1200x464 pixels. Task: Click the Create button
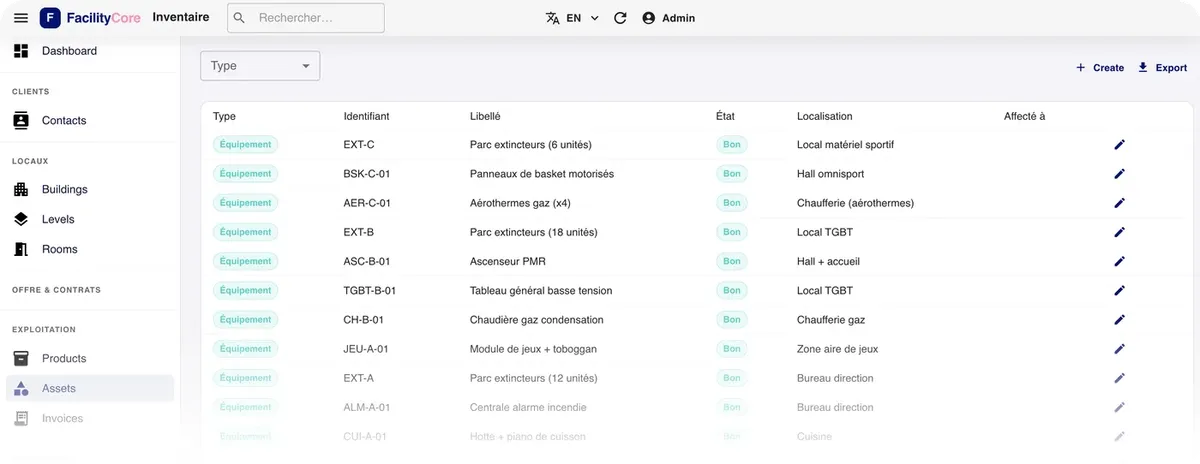[x=1099, y=68]
